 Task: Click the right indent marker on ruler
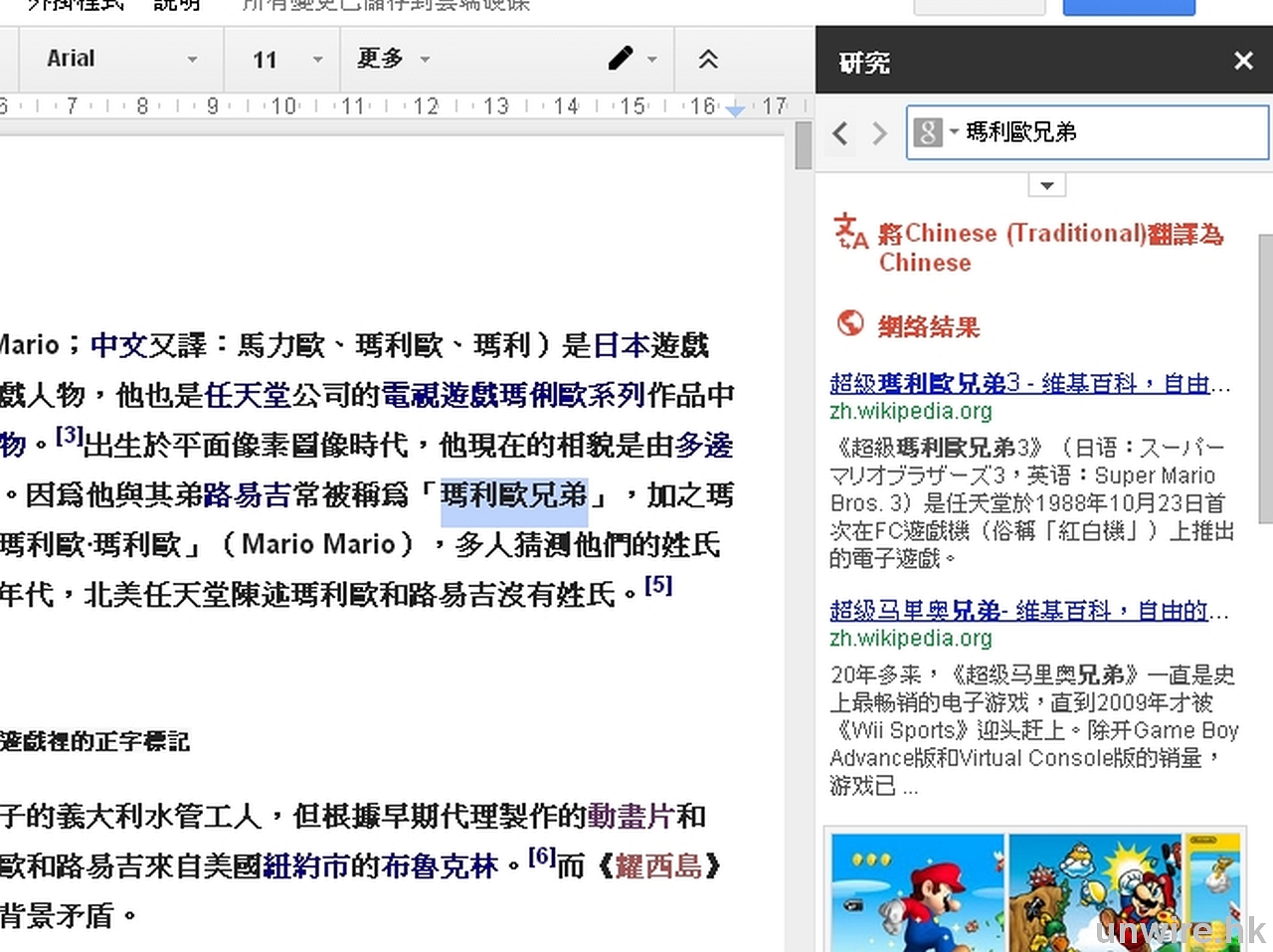[x=735, y=110]
